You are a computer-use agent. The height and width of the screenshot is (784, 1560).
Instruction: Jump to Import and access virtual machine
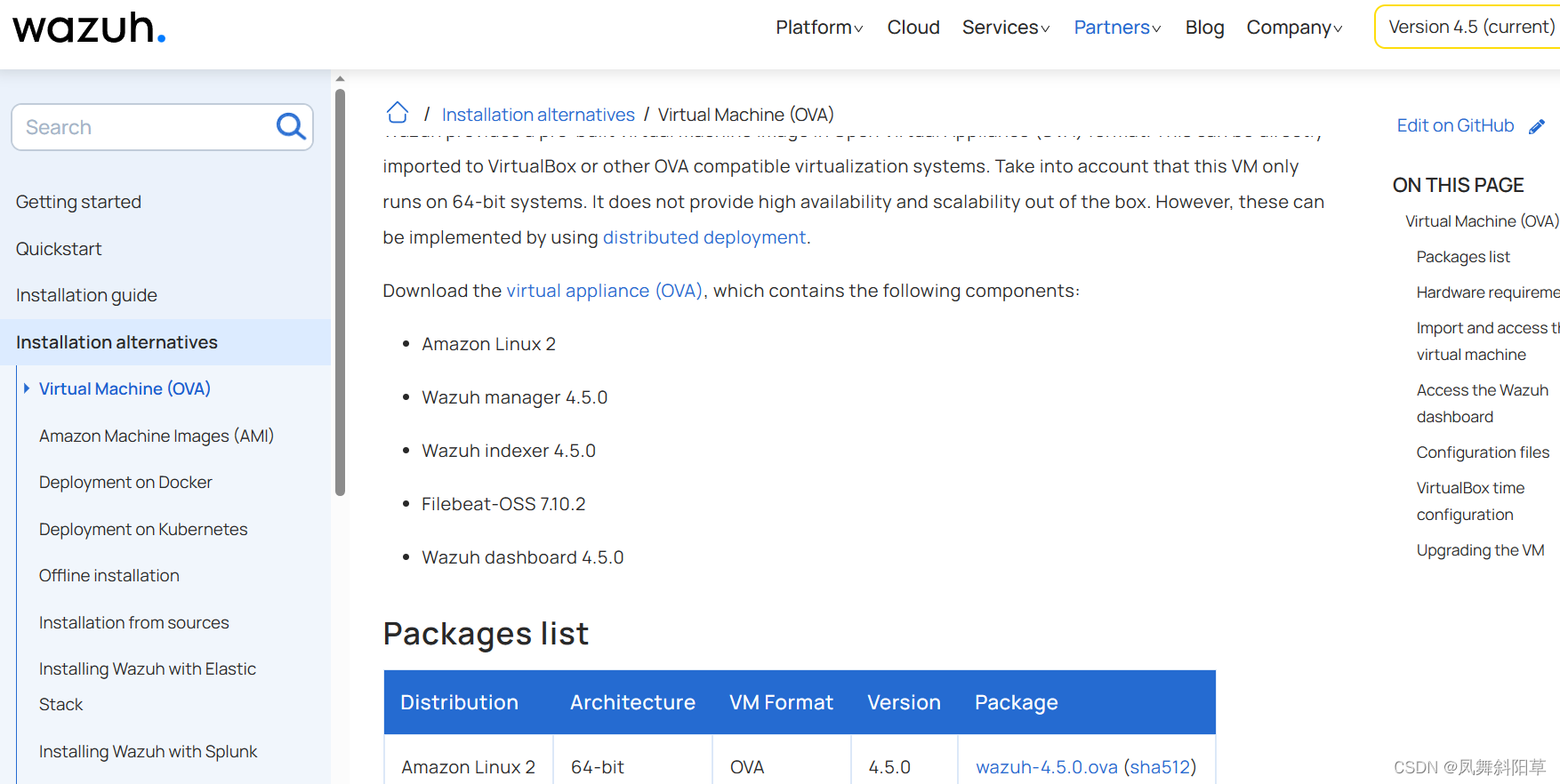(x=1488, y=341)
